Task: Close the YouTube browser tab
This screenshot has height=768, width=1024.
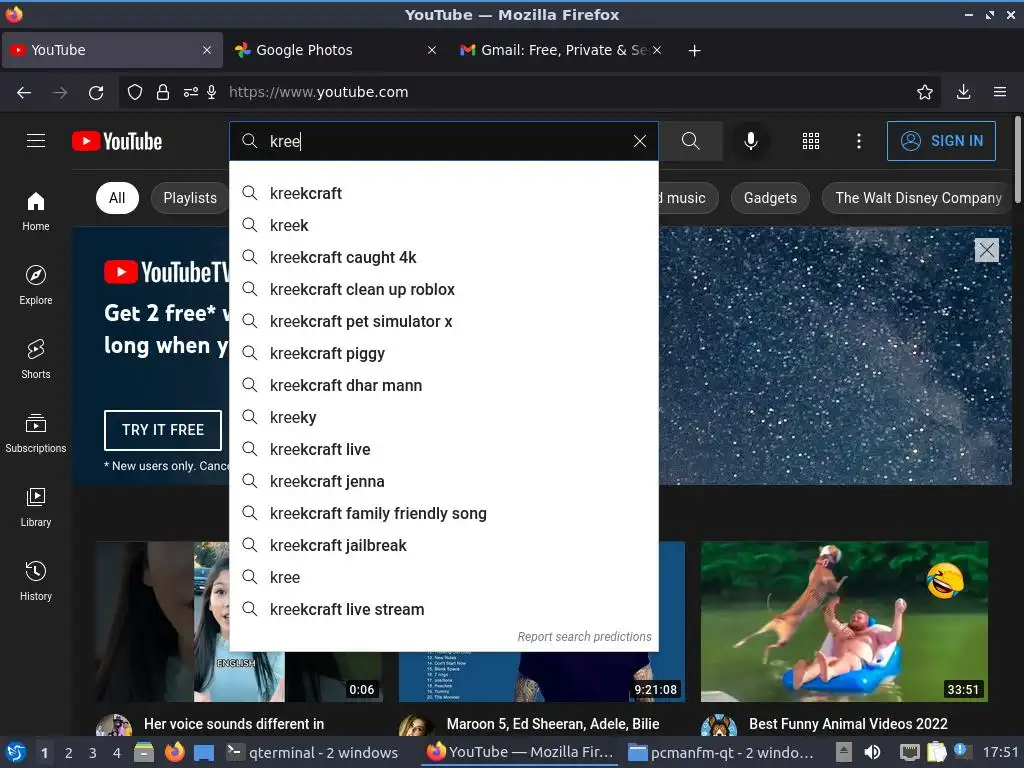Action: pyautogui.click(x=207, y=50)
